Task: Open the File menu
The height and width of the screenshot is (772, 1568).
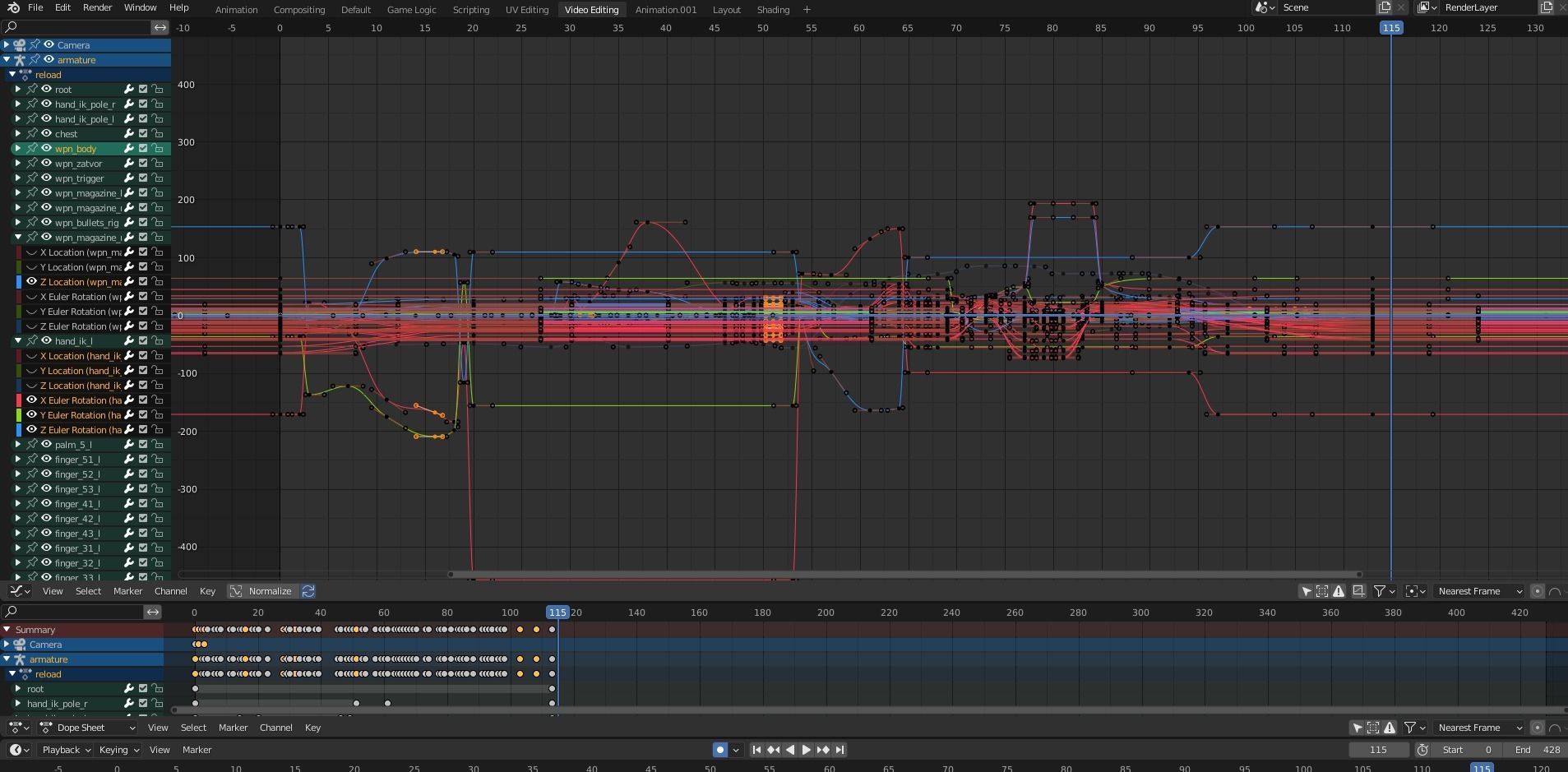Action: 35,7
